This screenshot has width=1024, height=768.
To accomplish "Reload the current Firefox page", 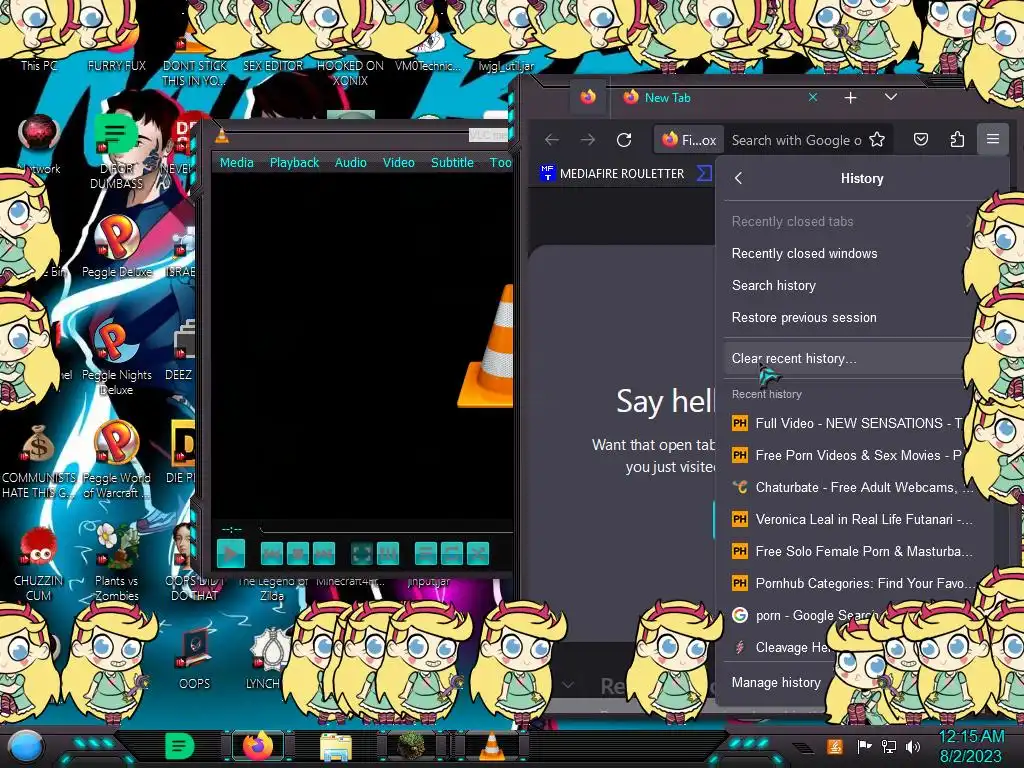I will (x=624, y=140).
